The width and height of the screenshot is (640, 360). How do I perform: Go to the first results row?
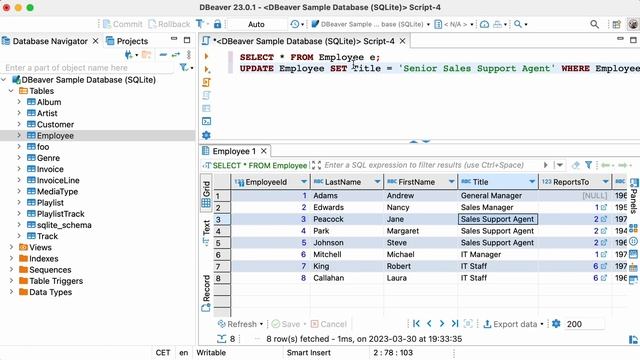416,324
